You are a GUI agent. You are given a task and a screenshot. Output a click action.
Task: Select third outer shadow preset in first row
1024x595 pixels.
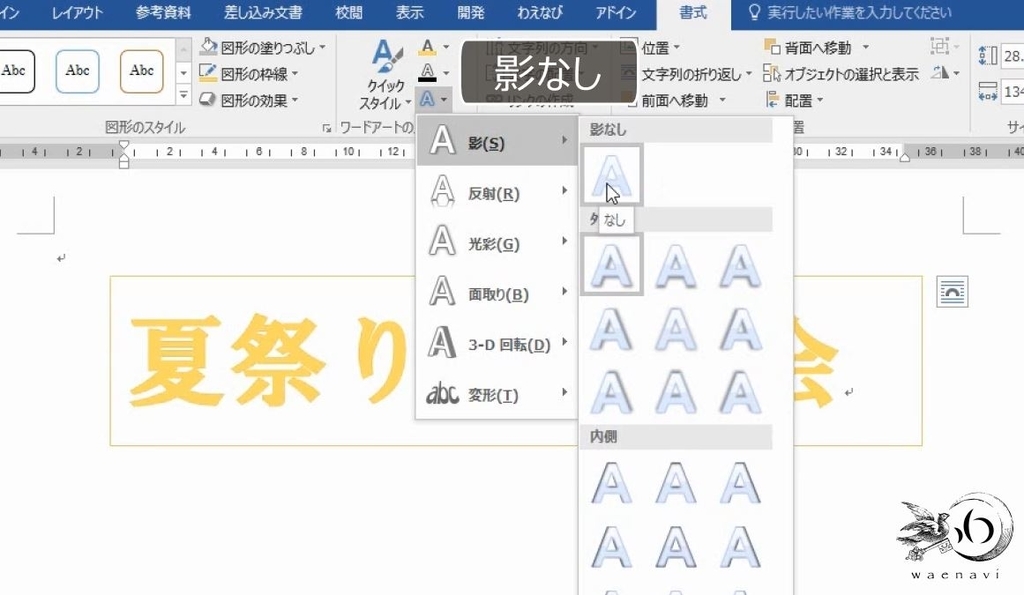(740, 265)
